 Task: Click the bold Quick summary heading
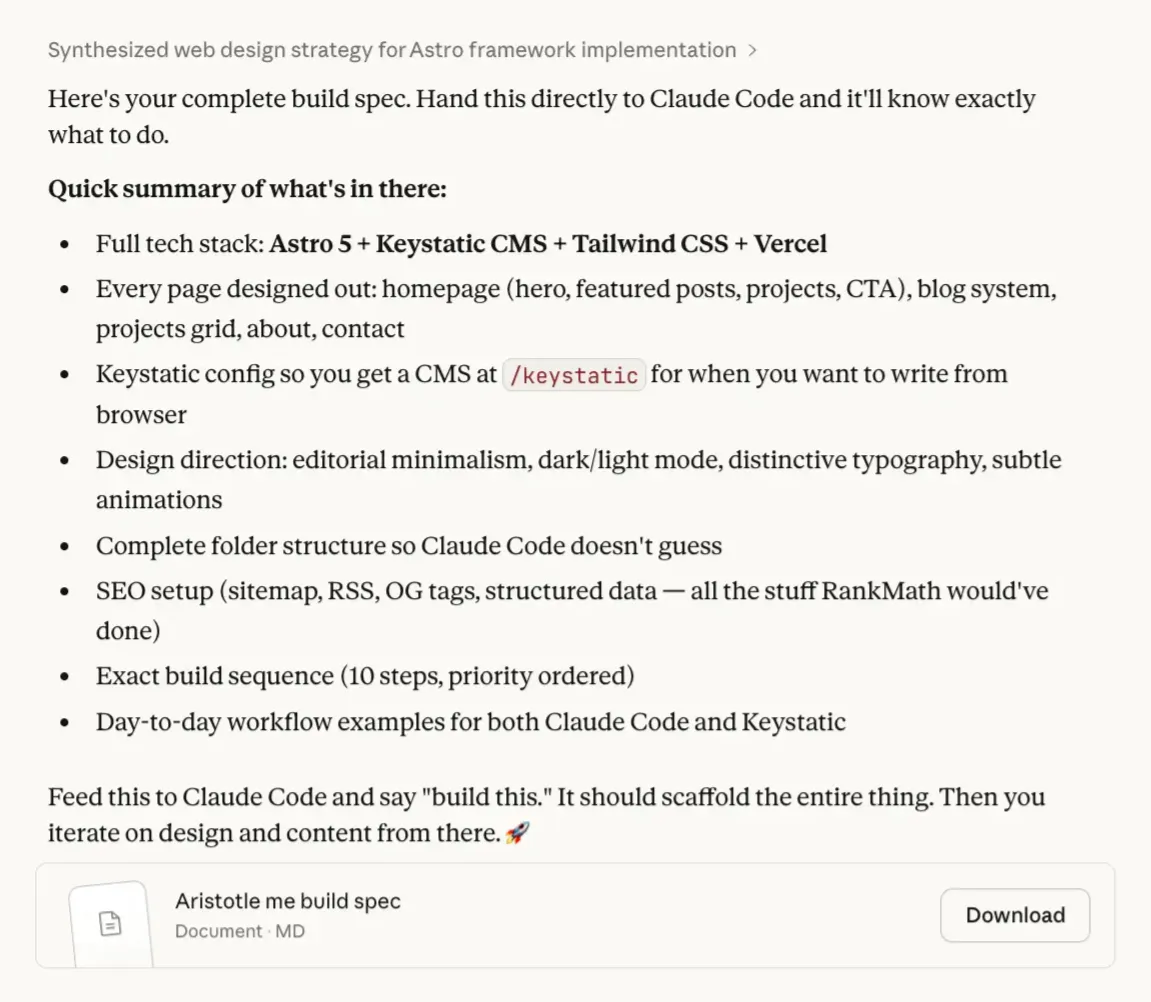pos(246,188)
